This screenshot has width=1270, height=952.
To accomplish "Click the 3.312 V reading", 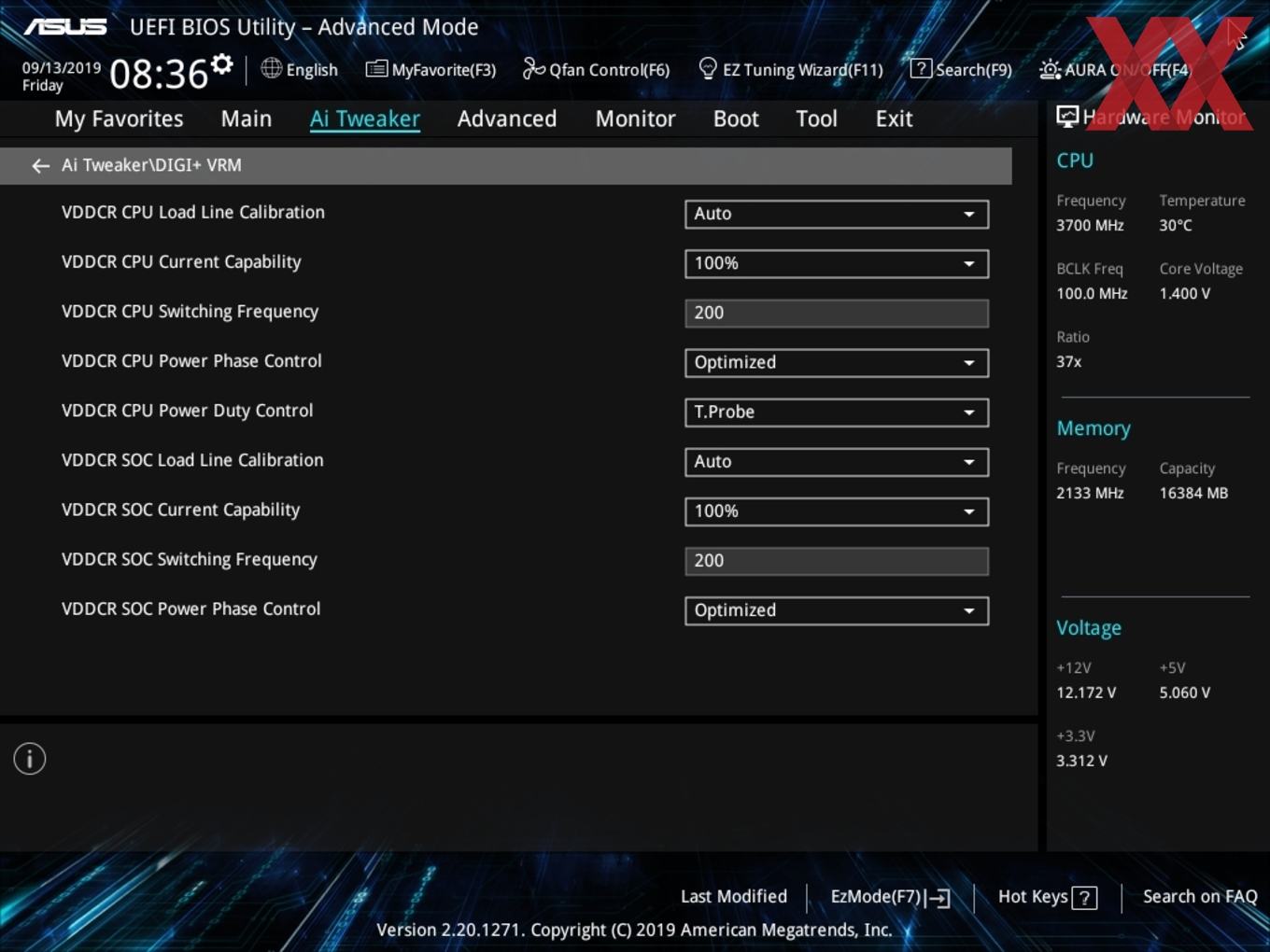I will pyautogui.click(x=1081, y=761).
